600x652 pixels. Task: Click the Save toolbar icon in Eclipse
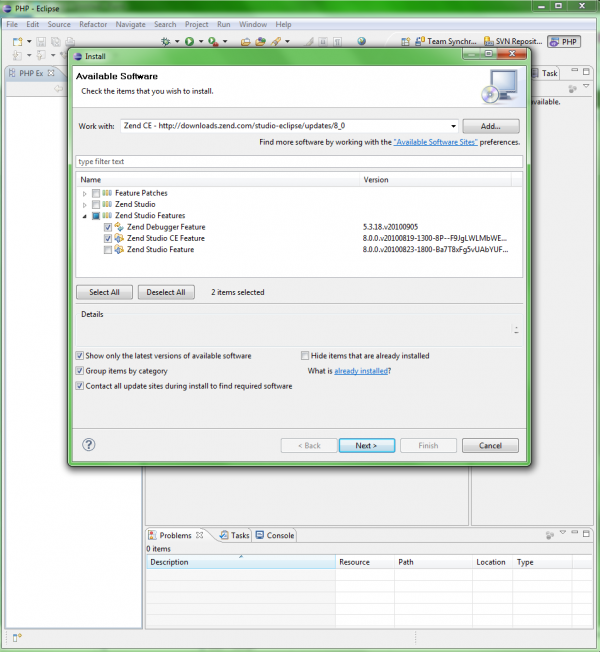click(41, 42)
